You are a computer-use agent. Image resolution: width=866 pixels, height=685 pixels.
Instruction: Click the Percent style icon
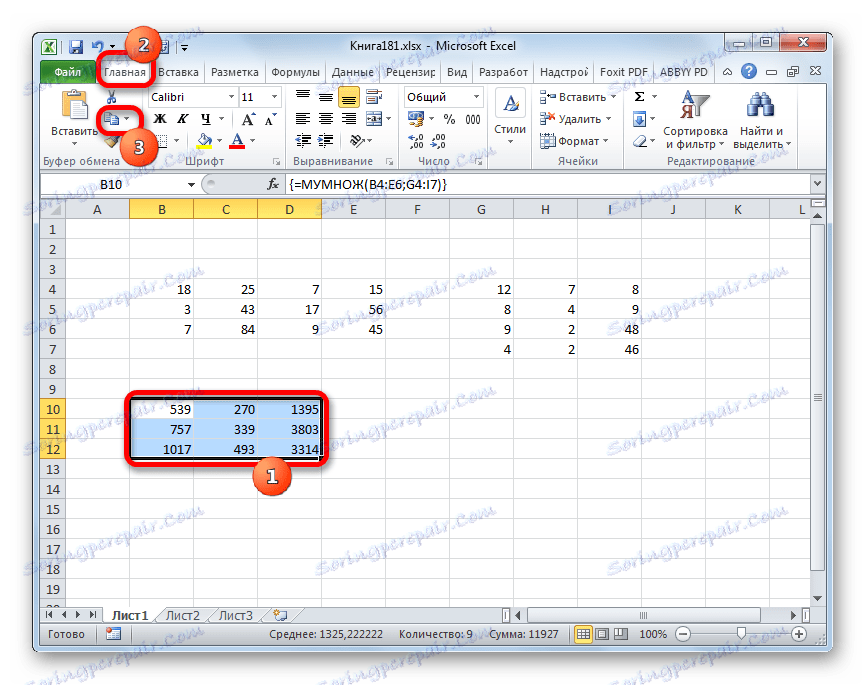[x=451, y=118]
